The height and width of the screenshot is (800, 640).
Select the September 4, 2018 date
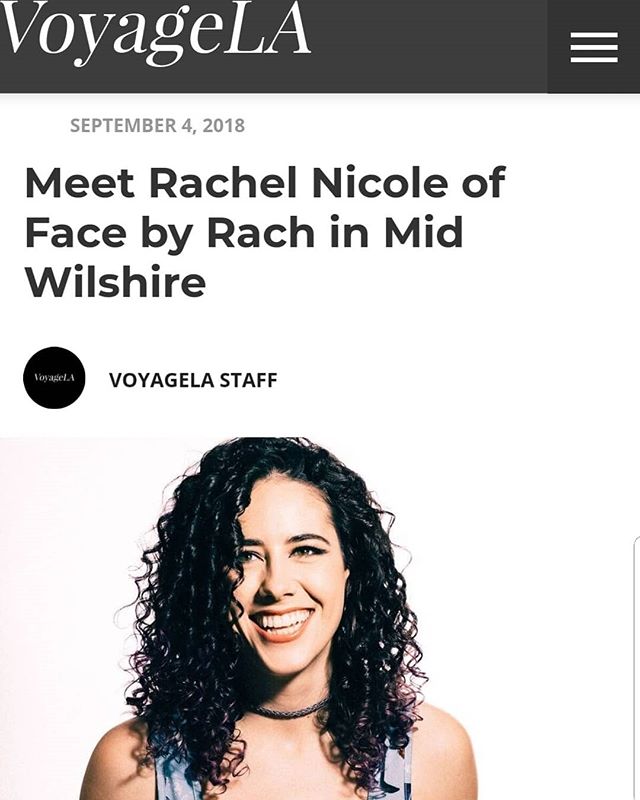[157, 126]
